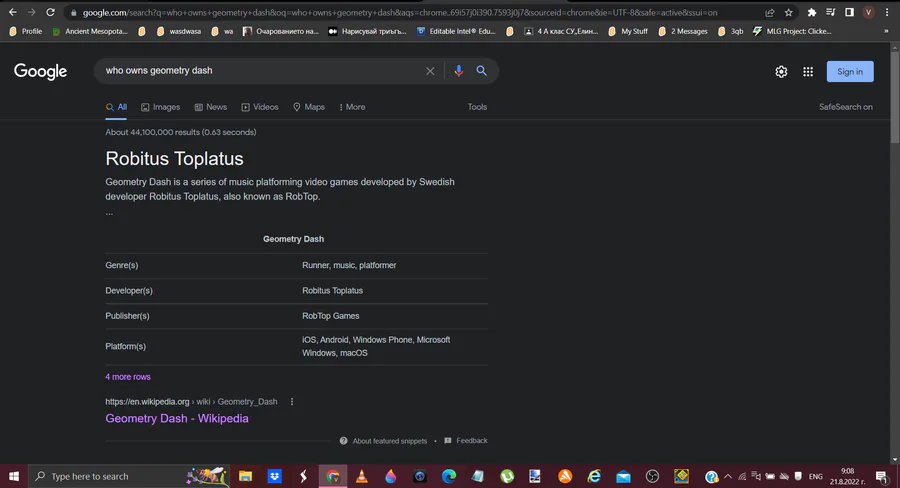
Task: Open the three-dot options beside the Wikipedia URL
Action: click(292, 402)
